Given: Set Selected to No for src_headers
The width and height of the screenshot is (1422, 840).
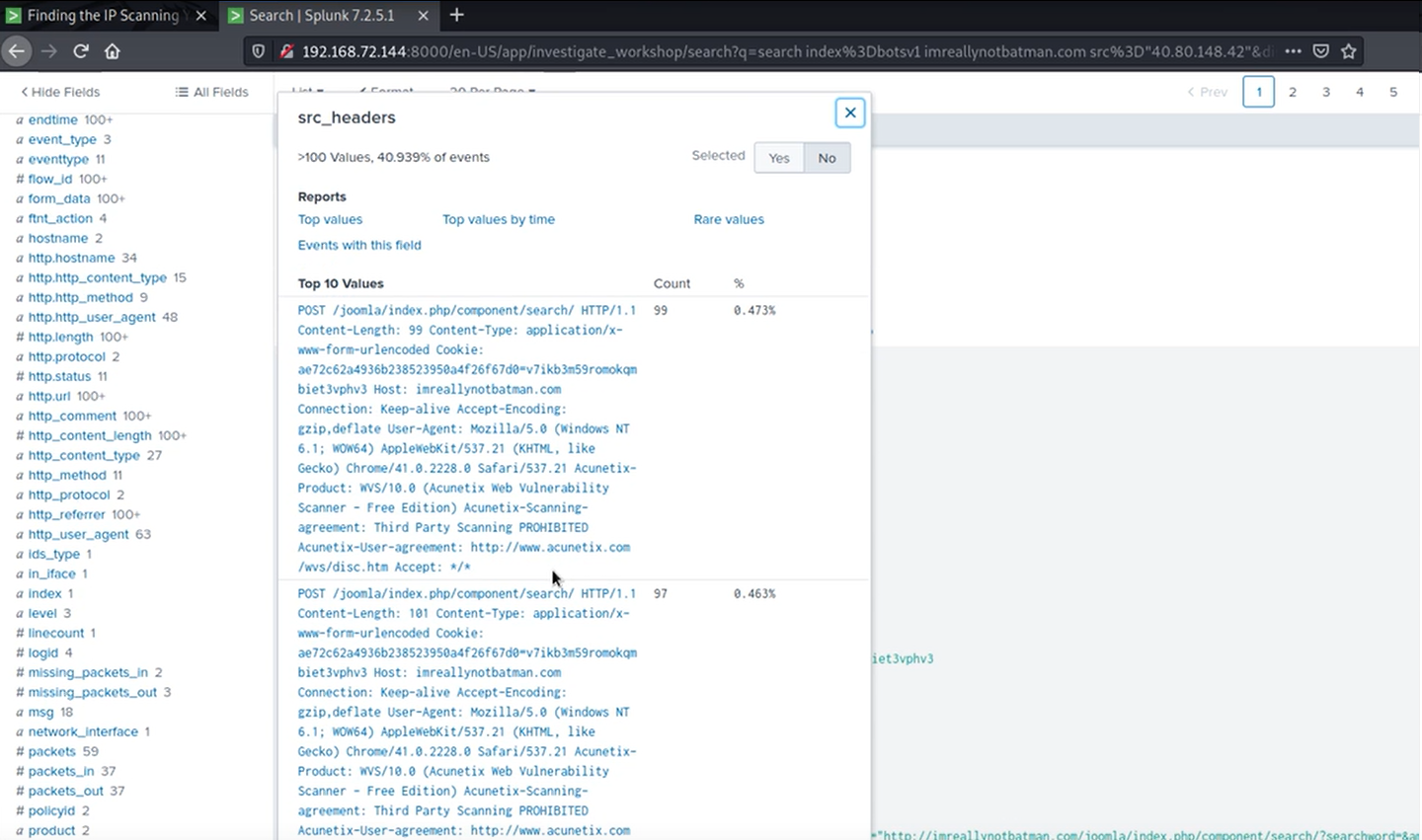Looking at the screenshot, I should (827, 158).
